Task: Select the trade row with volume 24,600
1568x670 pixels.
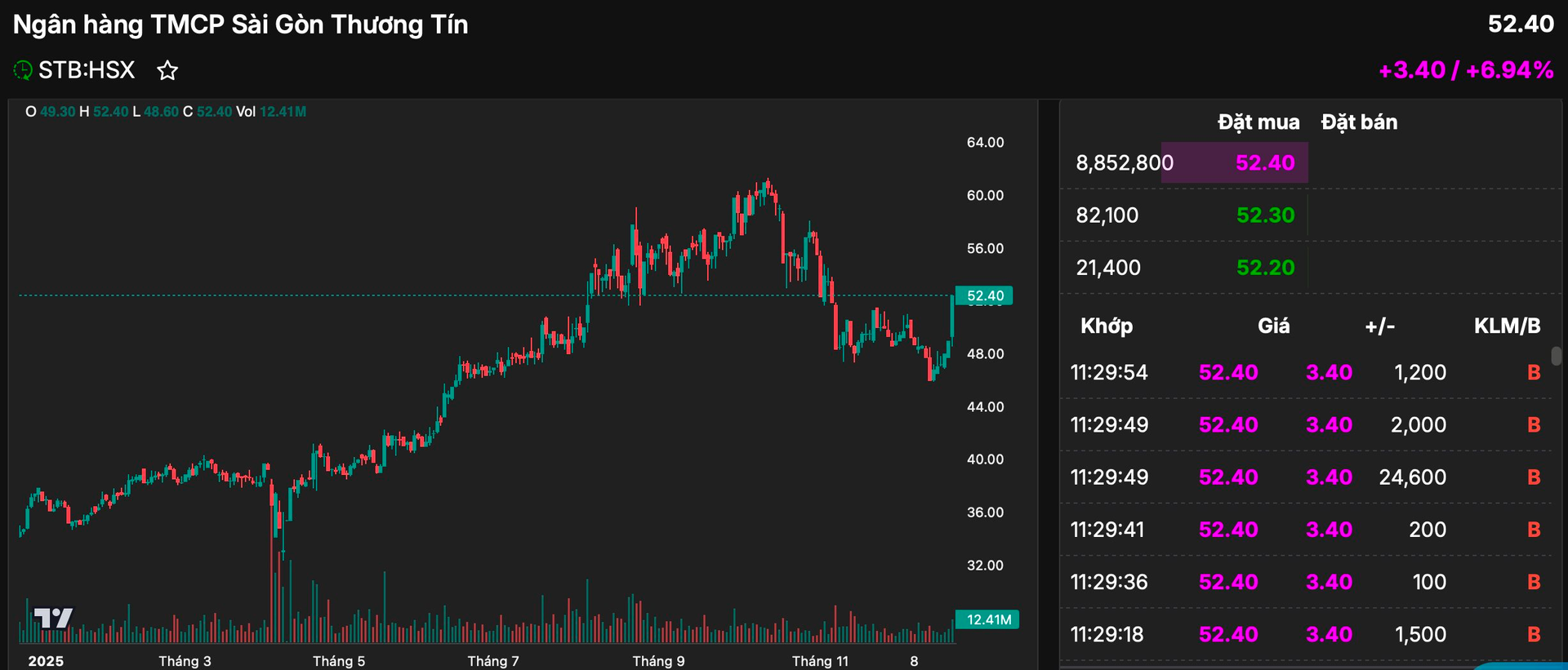Action: tap(1307, 477)
